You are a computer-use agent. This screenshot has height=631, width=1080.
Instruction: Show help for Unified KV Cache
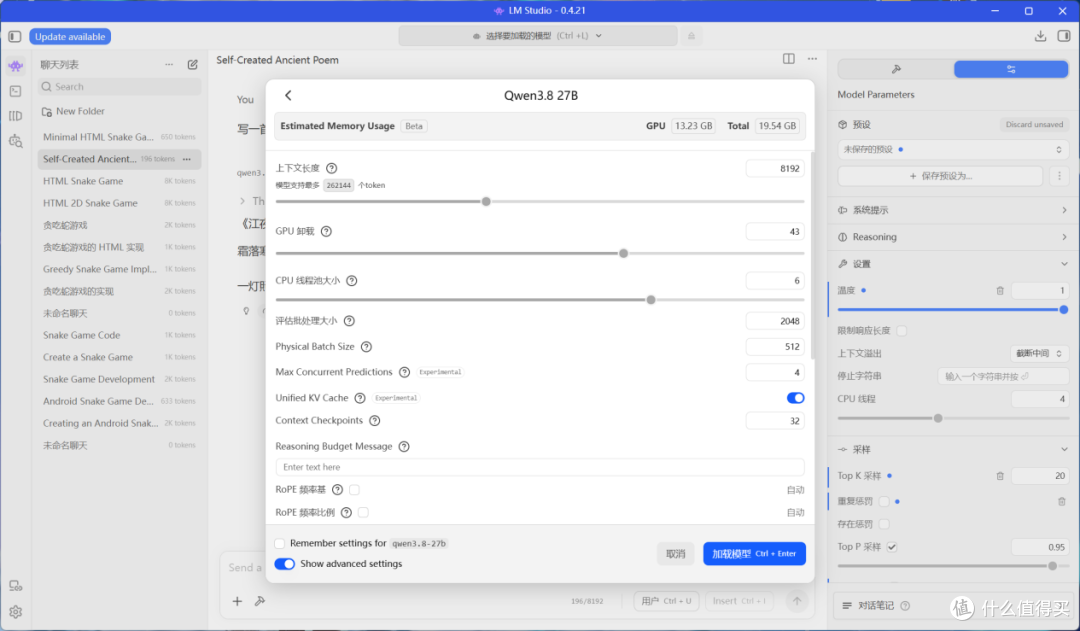coord(360,398)
